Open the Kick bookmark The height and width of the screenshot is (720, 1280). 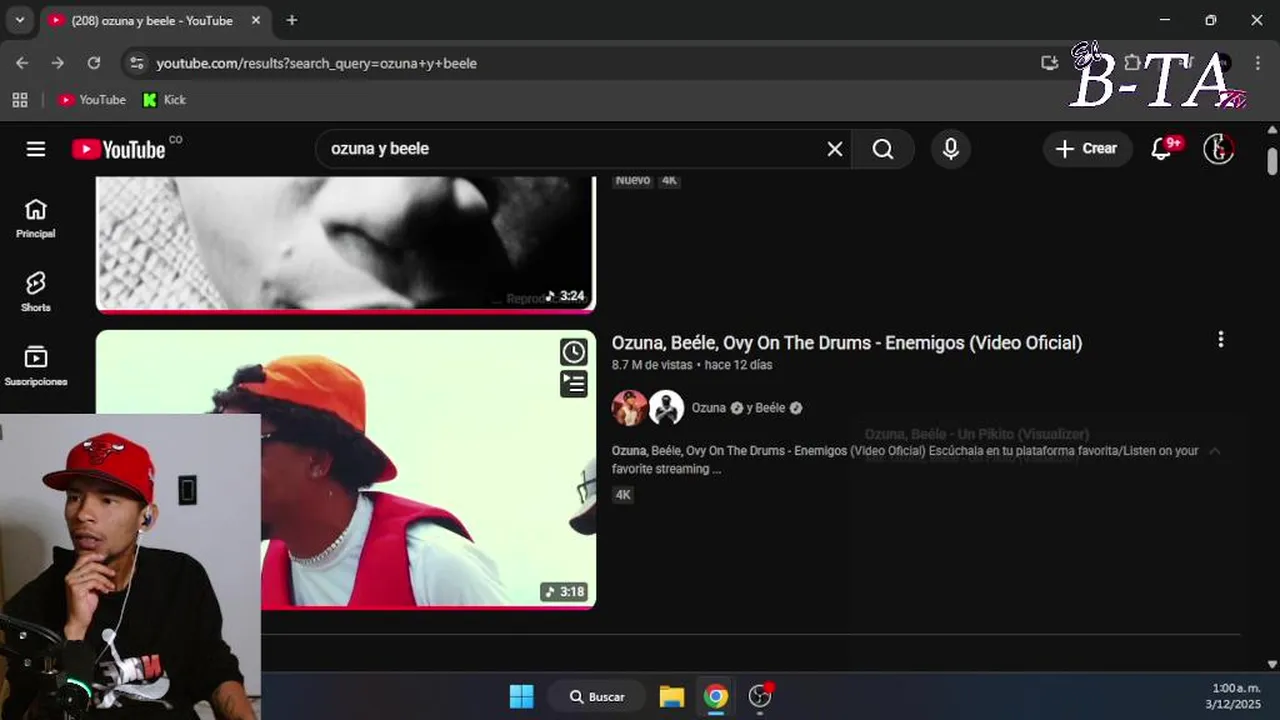(164, 100)
